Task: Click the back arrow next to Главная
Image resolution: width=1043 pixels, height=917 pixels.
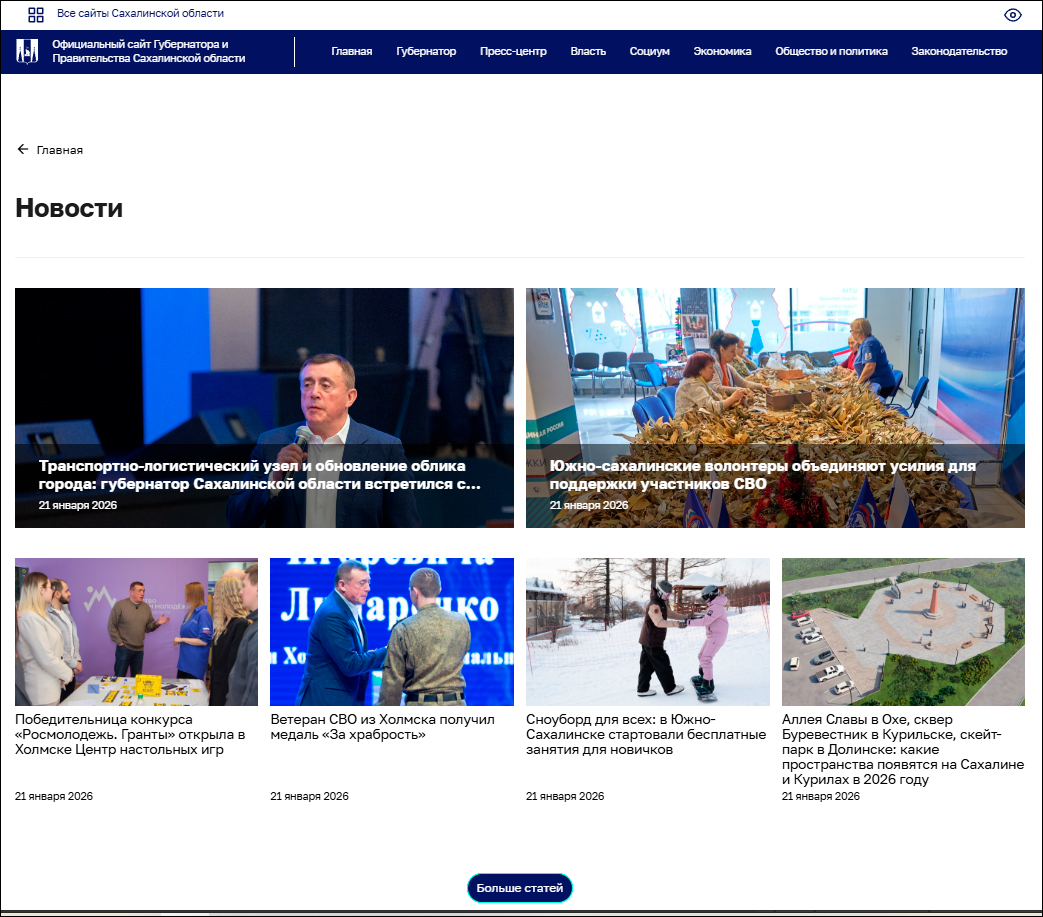Action: [x=23, y=150]
